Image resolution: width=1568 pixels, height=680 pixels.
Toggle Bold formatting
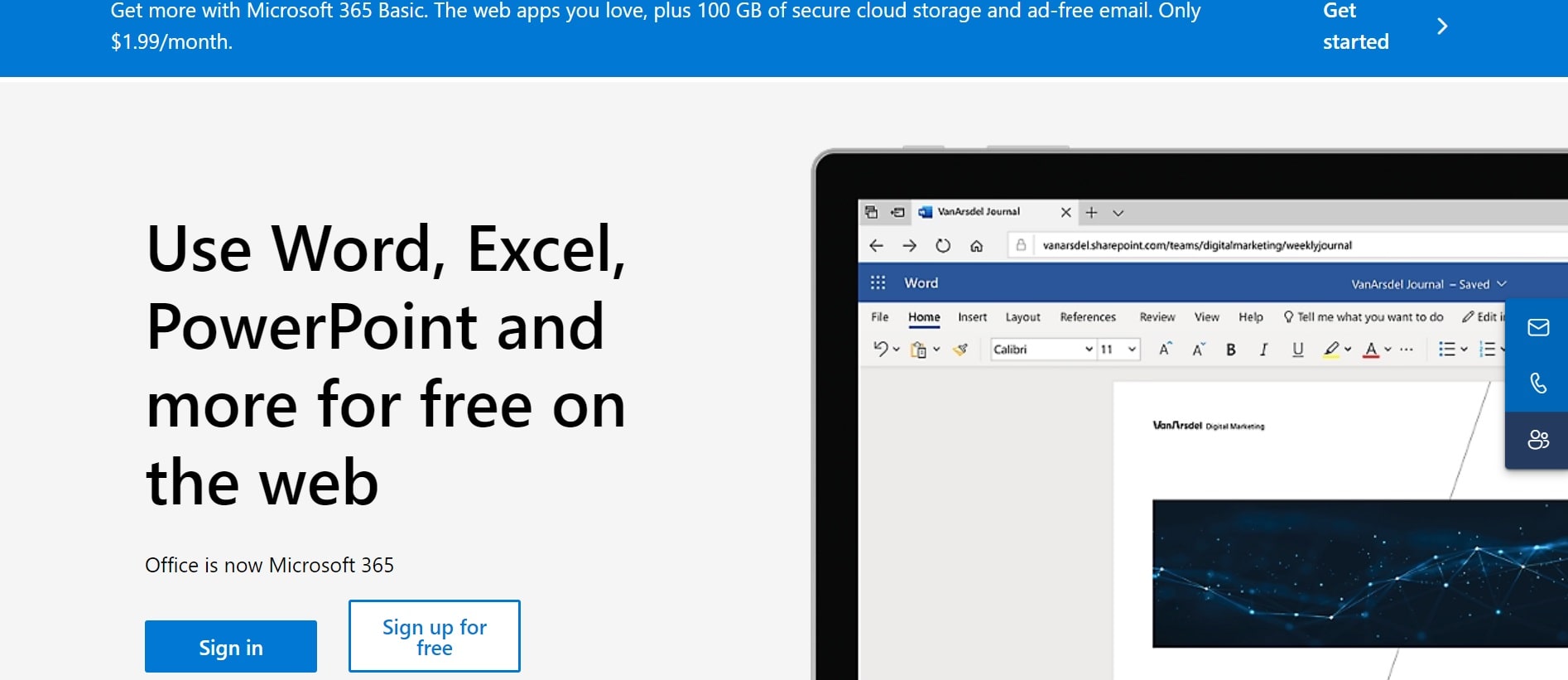coord(1231,350)
